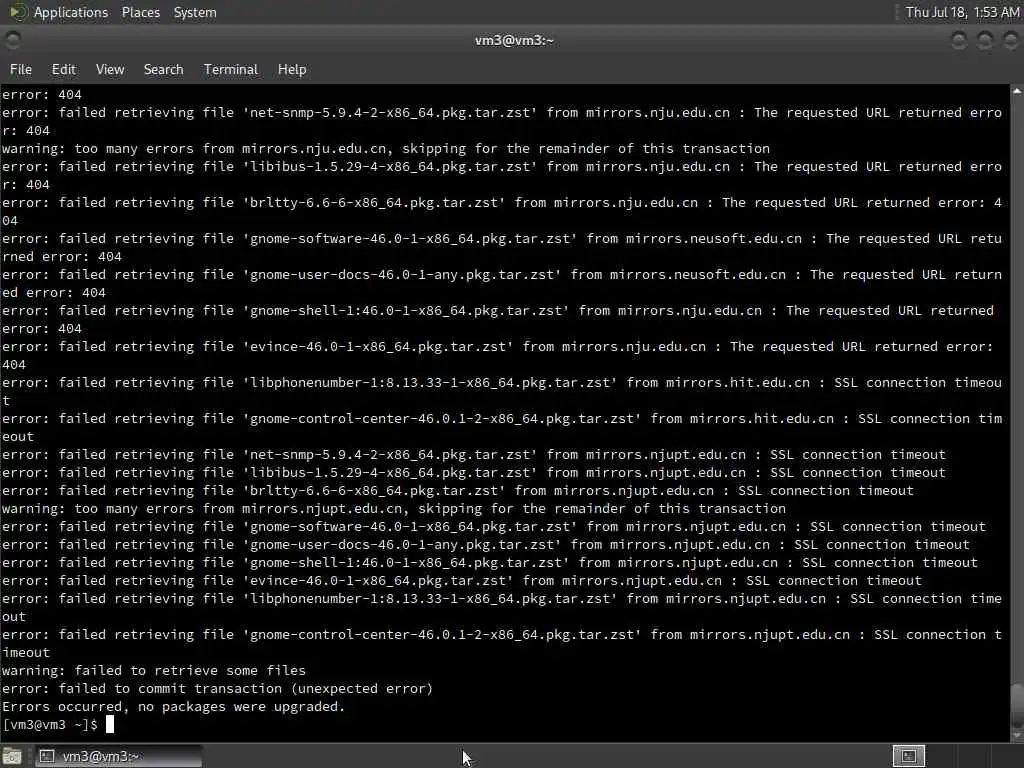
Task: Open the Places panel menu
Action: click(140, 12)
